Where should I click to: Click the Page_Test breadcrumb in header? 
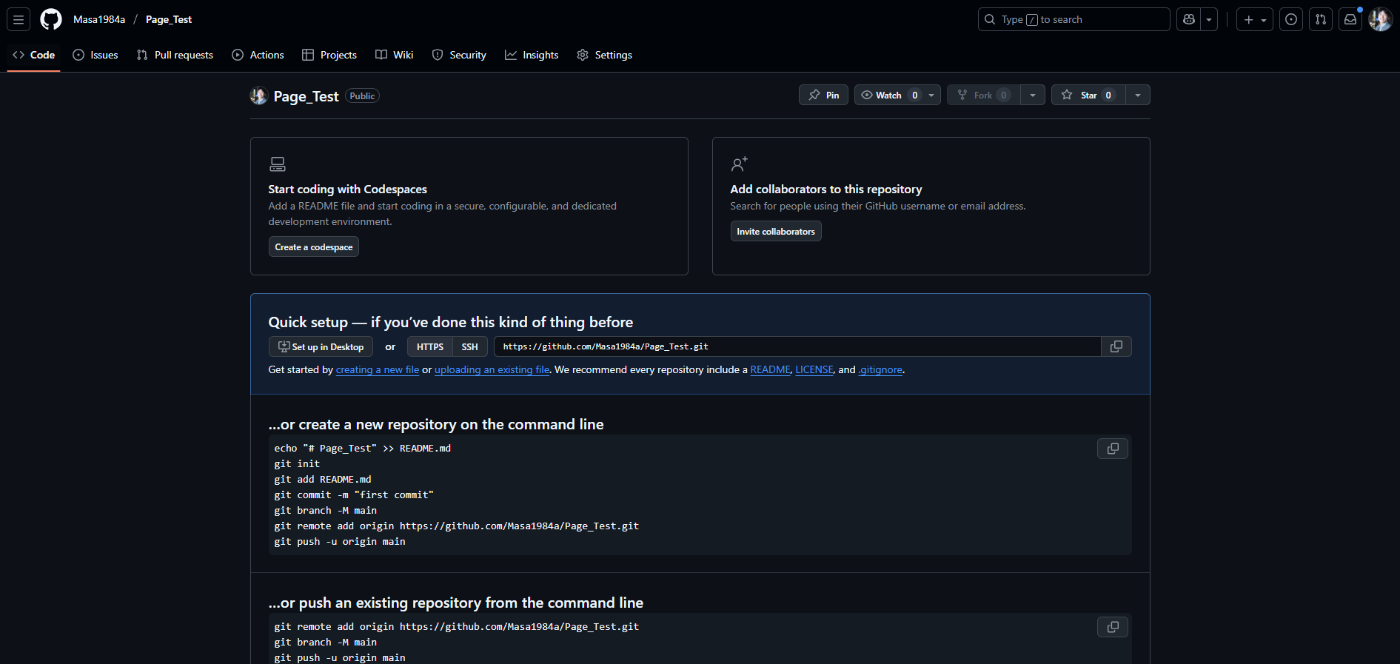(x=169, y=19)
